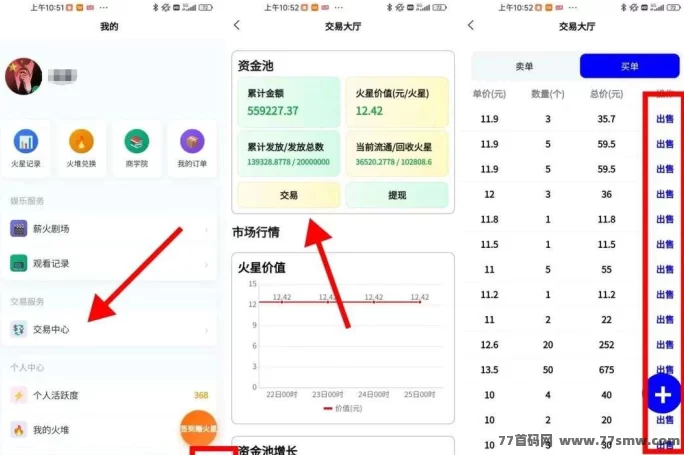Click the 个人活跃度 value 368

(201, 395)
